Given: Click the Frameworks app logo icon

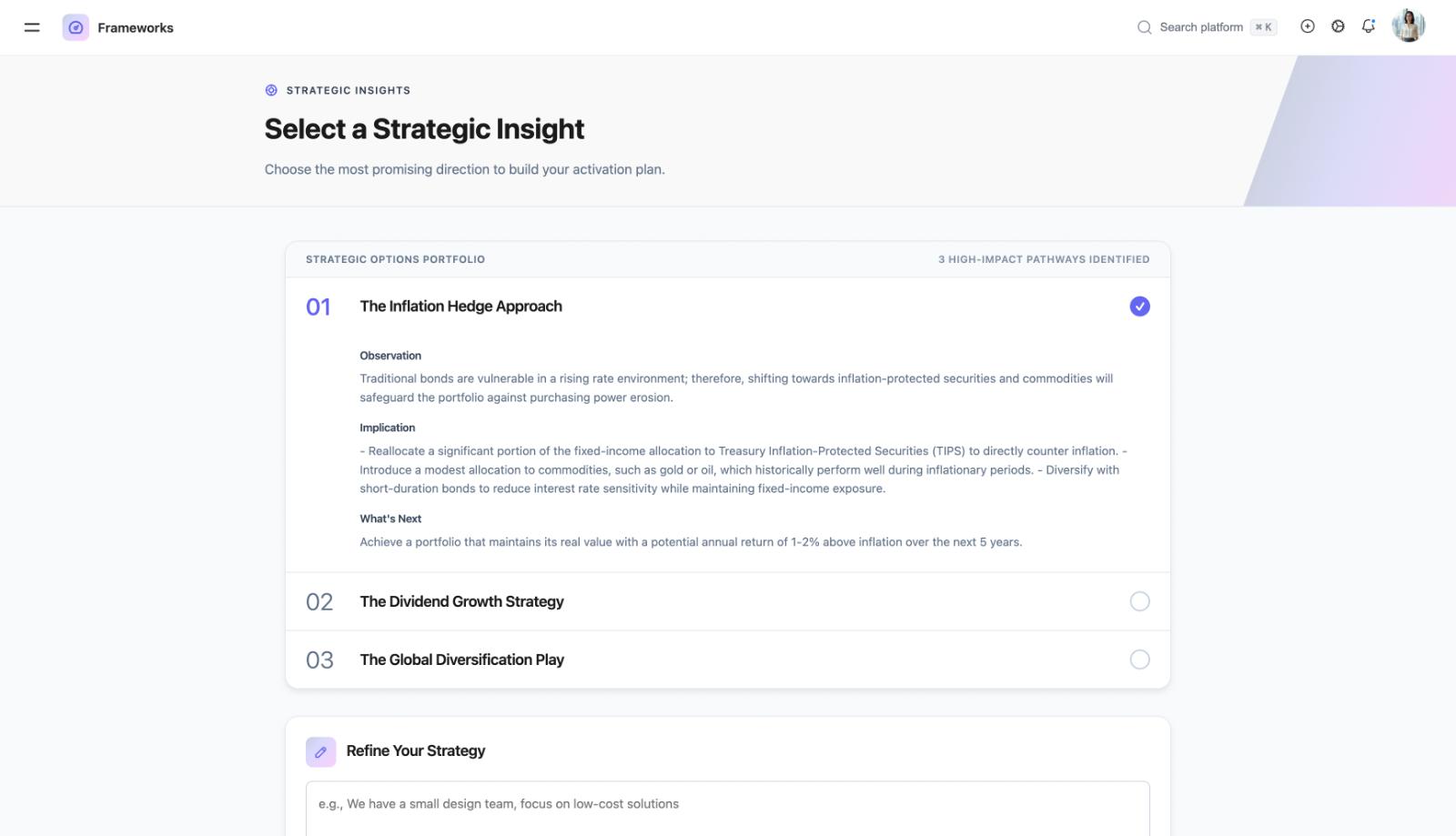Looking at the screenshot, I should [76, 27].
